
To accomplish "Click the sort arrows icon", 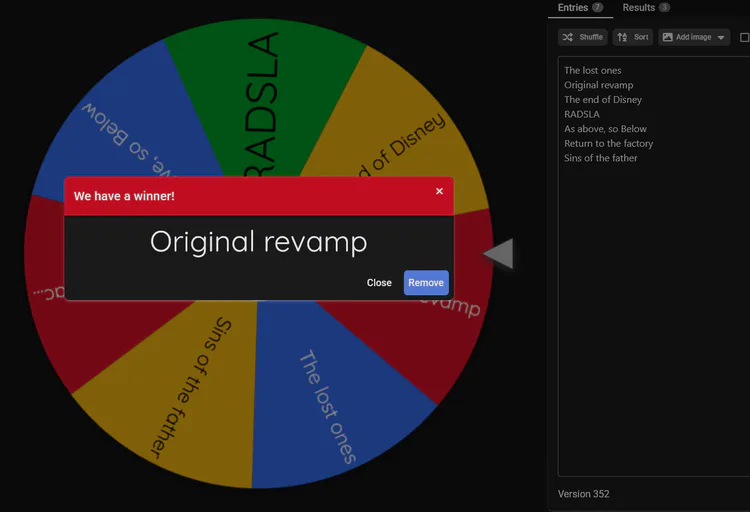I will 622,37.
